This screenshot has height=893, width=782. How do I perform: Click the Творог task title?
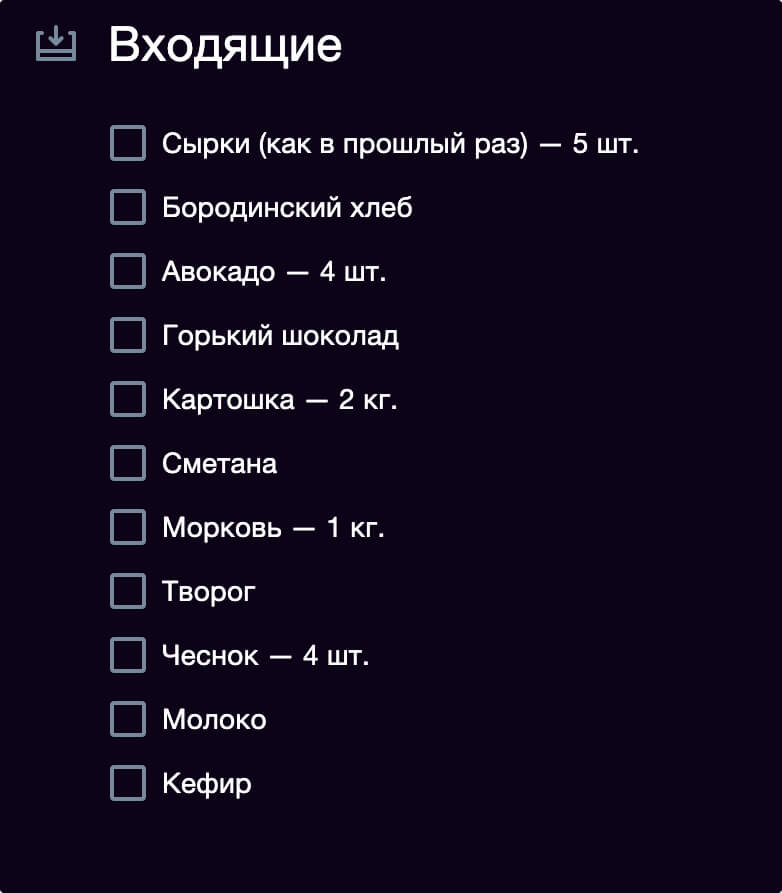point(209,592)
